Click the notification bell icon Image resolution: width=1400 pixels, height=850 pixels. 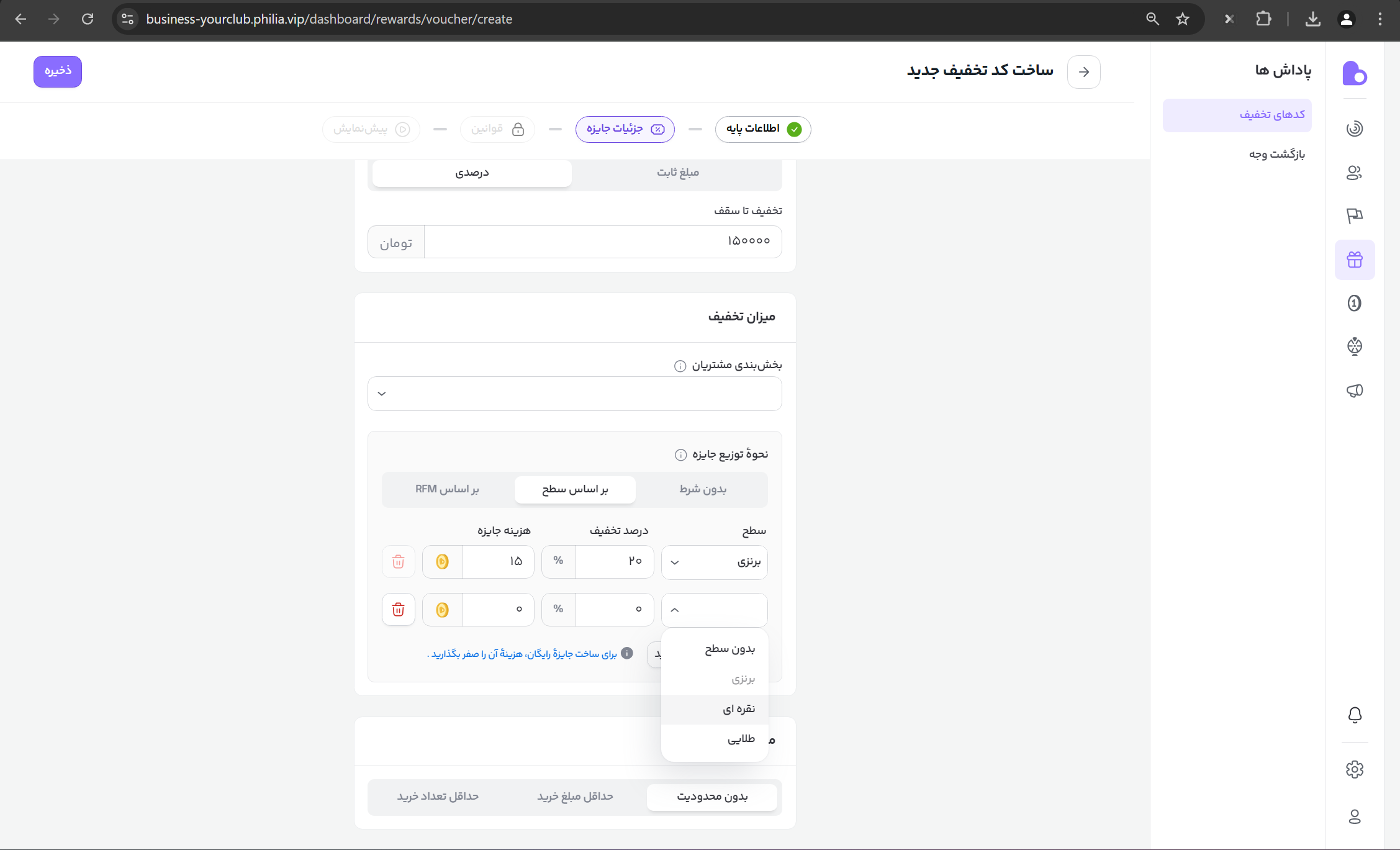click(1354, 715)
